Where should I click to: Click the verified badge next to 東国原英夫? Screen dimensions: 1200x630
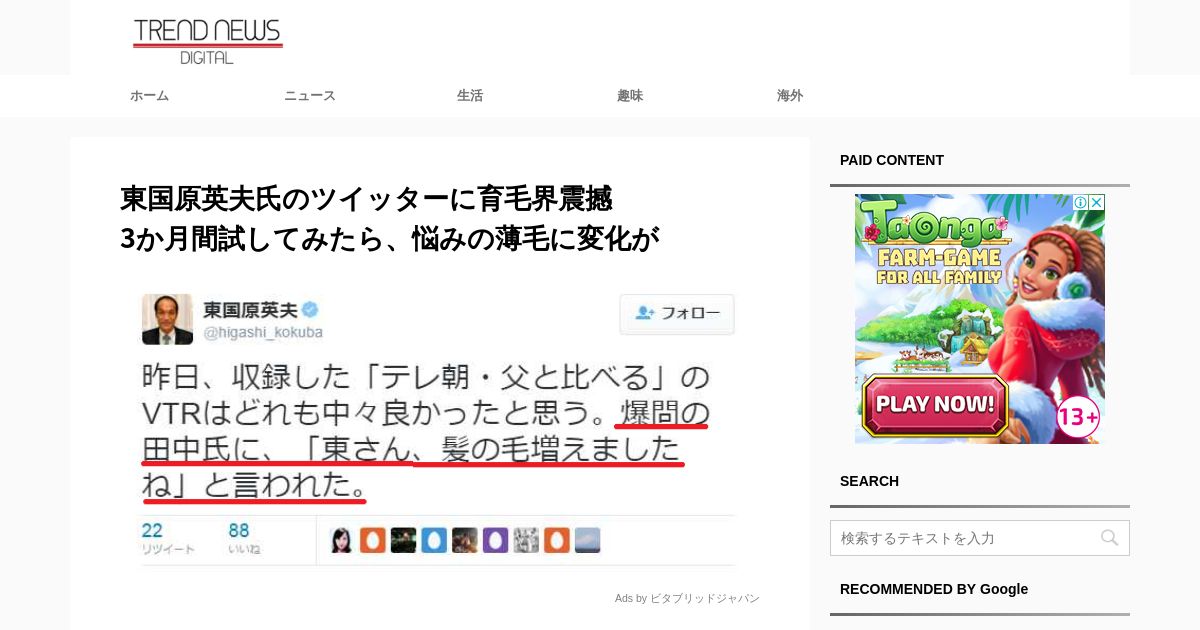tap(310, 310)
